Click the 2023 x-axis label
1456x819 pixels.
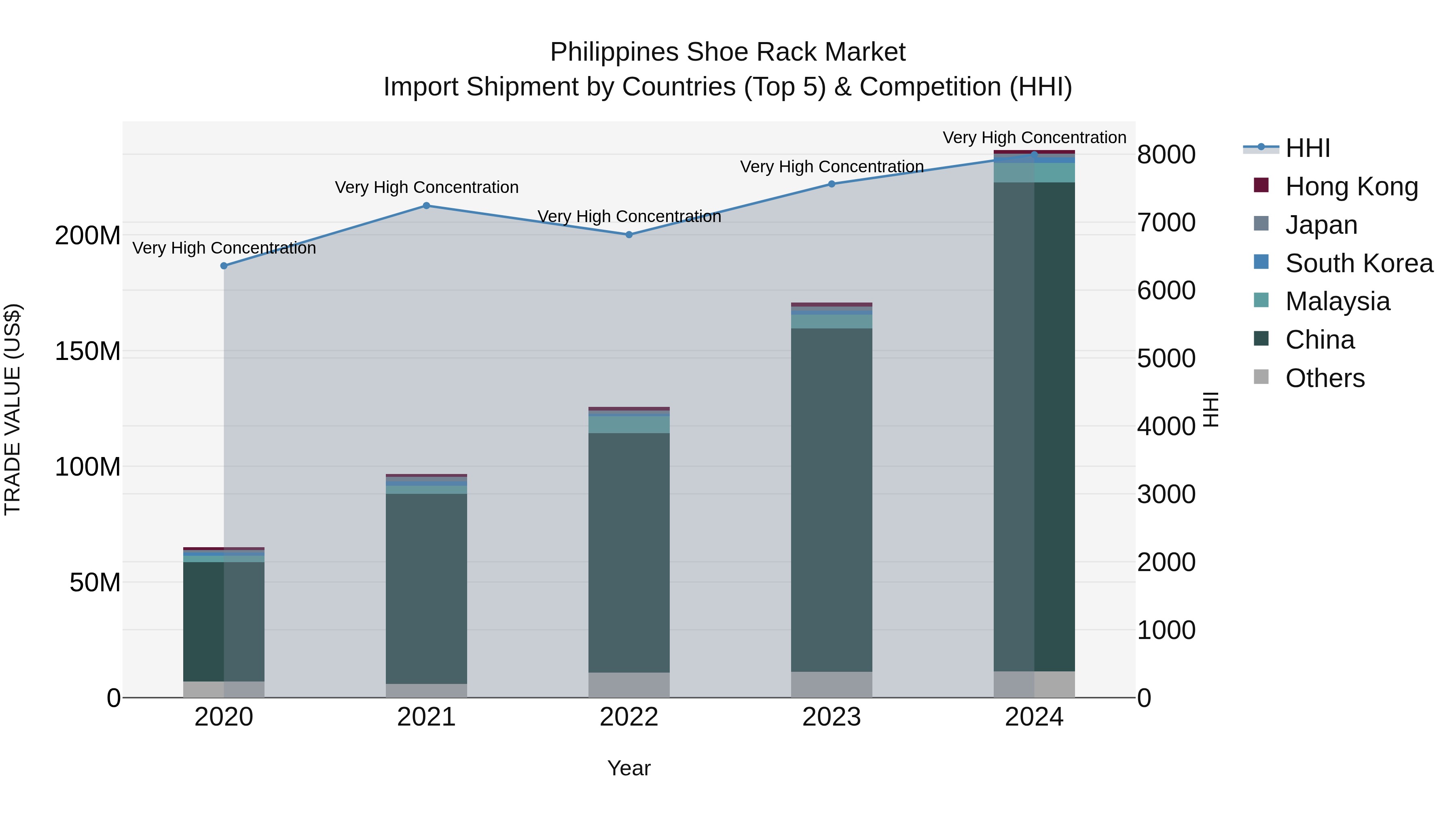[x=832, y=717]
